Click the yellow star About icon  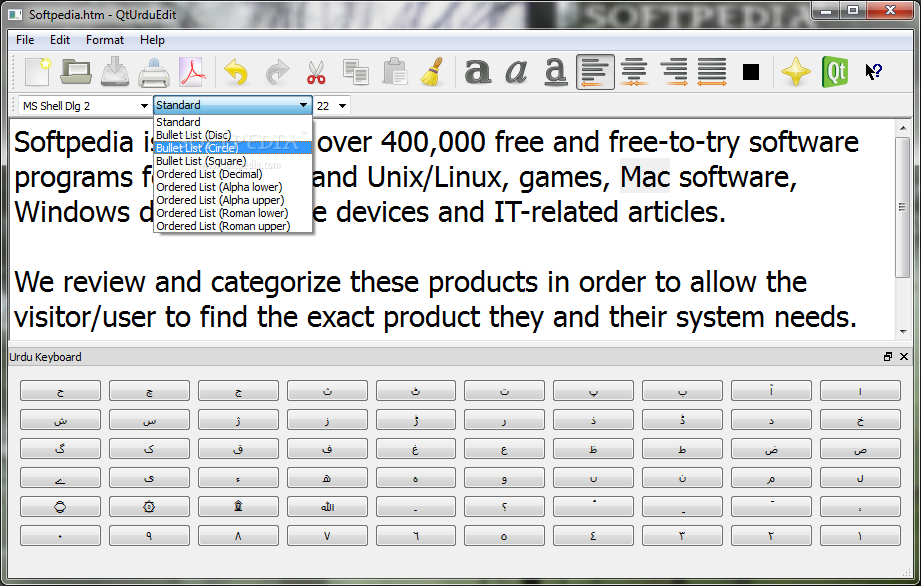[x=796, y=72]
